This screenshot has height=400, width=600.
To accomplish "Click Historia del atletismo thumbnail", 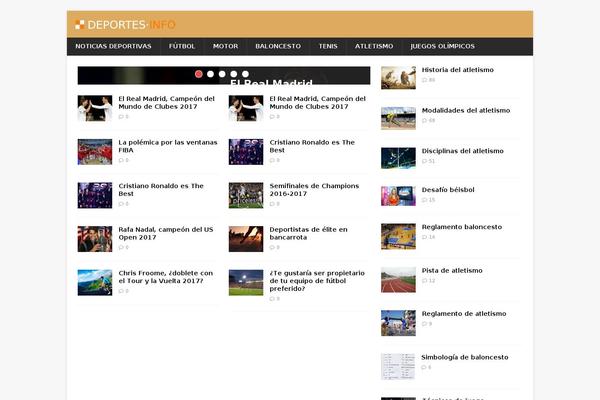I will (398, 78).
